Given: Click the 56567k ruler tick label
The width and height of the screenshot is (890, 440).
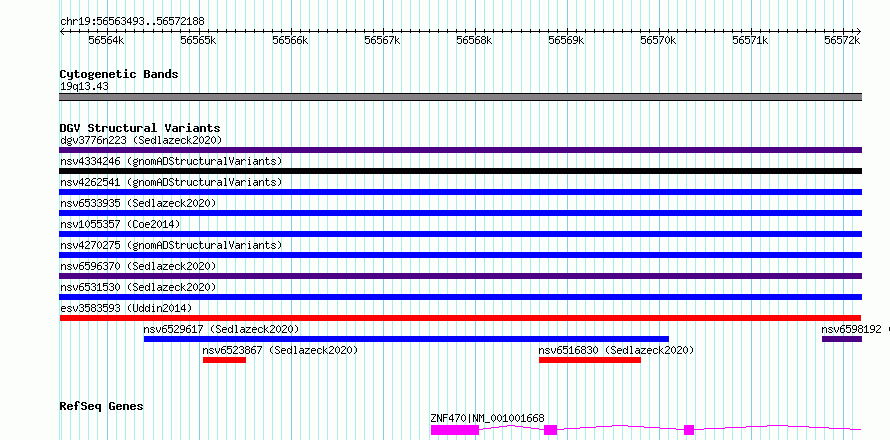Looking at the screenshot, I should pos(383,40).
